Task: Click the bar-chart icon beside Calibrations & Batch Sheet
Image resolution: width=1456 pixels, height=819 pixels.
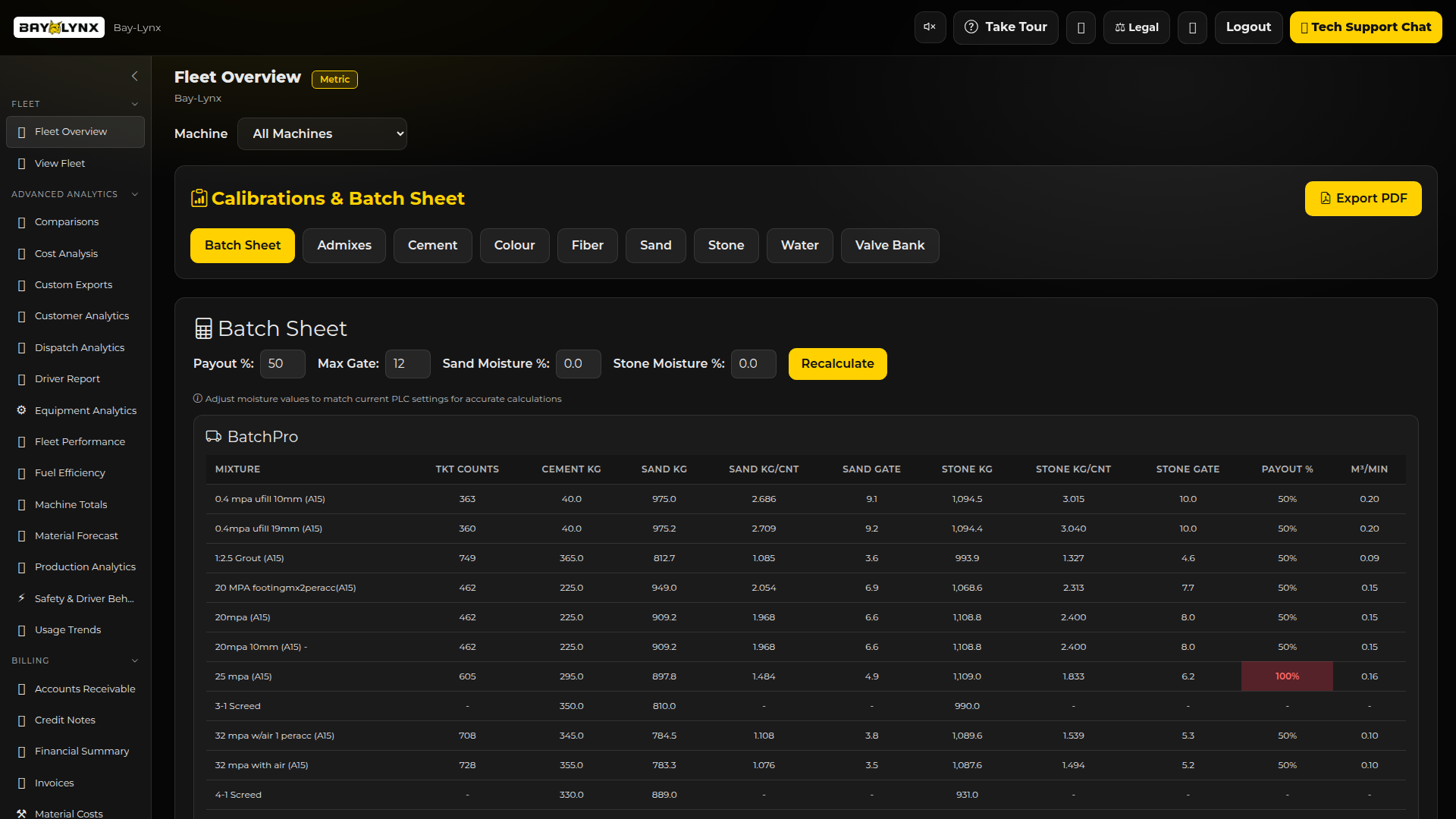Action: pyautogui.click(x=199, y=198)
